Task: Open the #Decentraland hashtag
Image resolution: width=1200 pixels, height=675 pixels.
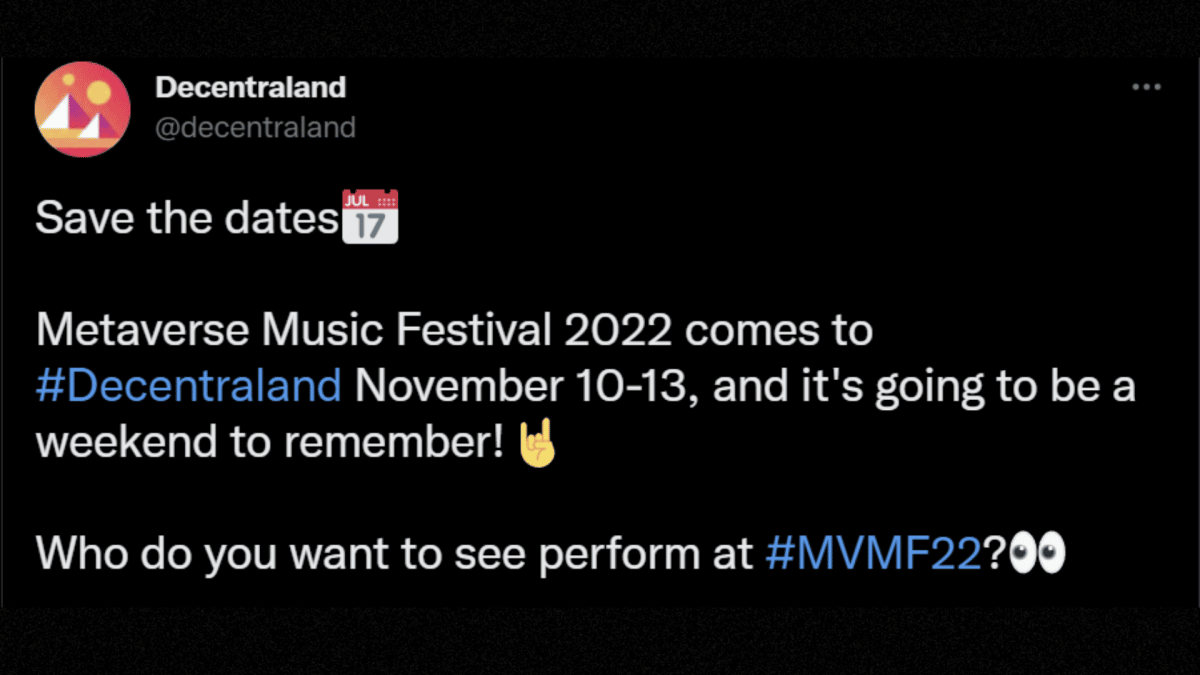Action: (x=189, y=384)
